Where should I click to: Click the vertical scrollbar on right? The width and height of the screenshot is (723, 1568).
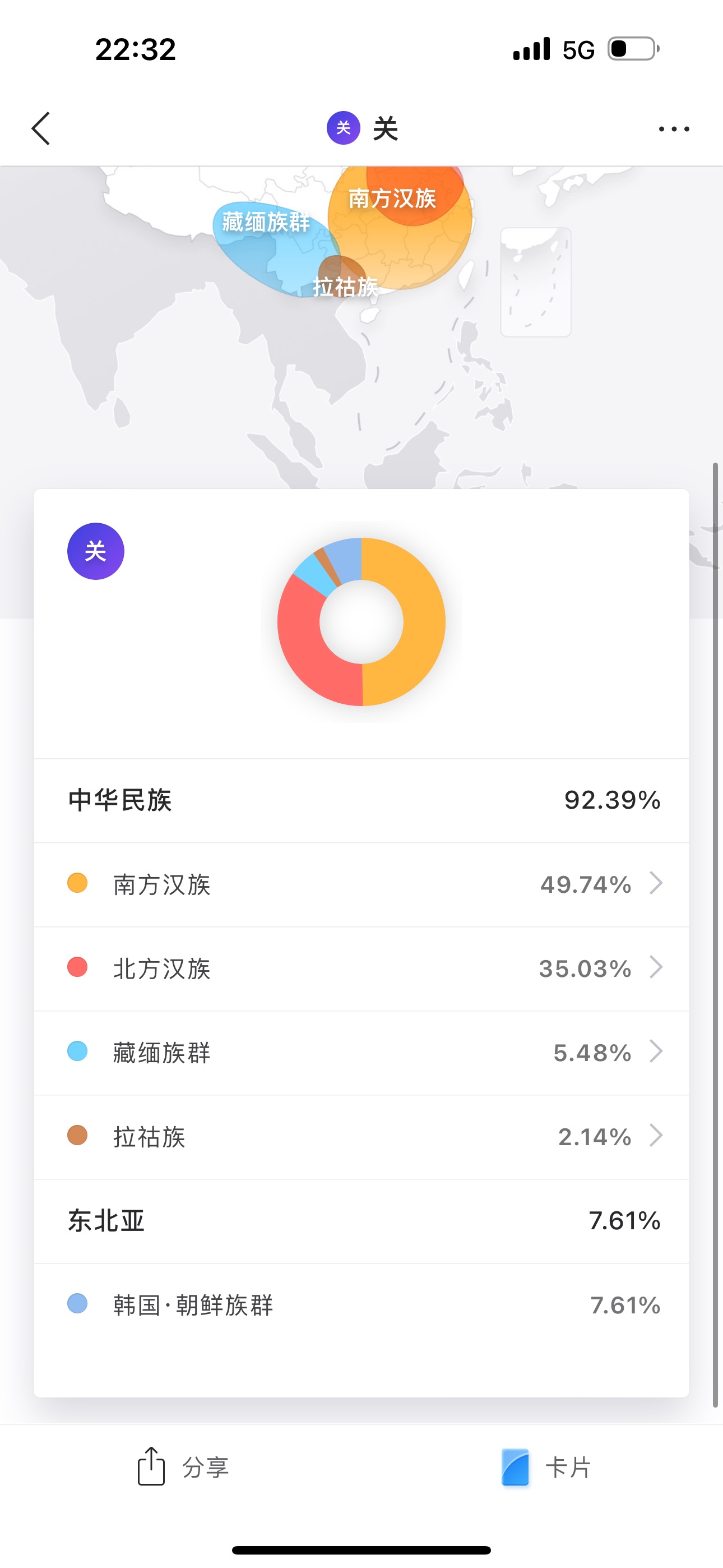pyautogui.click(x=716, y=935)
